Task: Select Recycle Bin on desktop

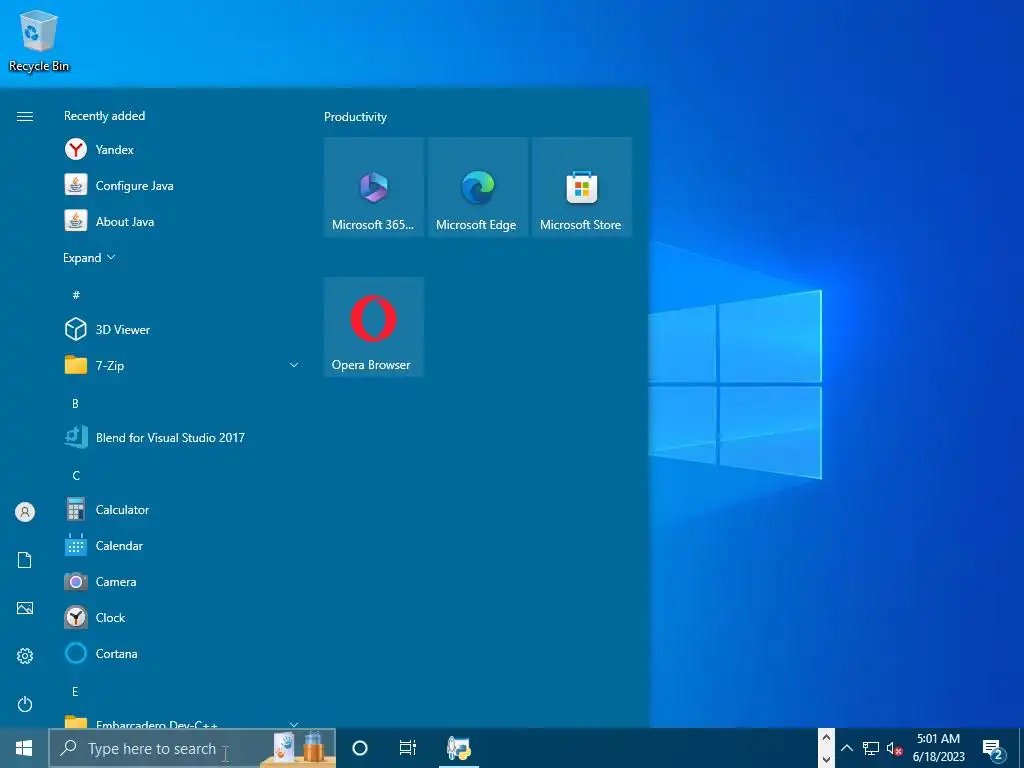Action: pyautogui.click(x=39, y=40)
